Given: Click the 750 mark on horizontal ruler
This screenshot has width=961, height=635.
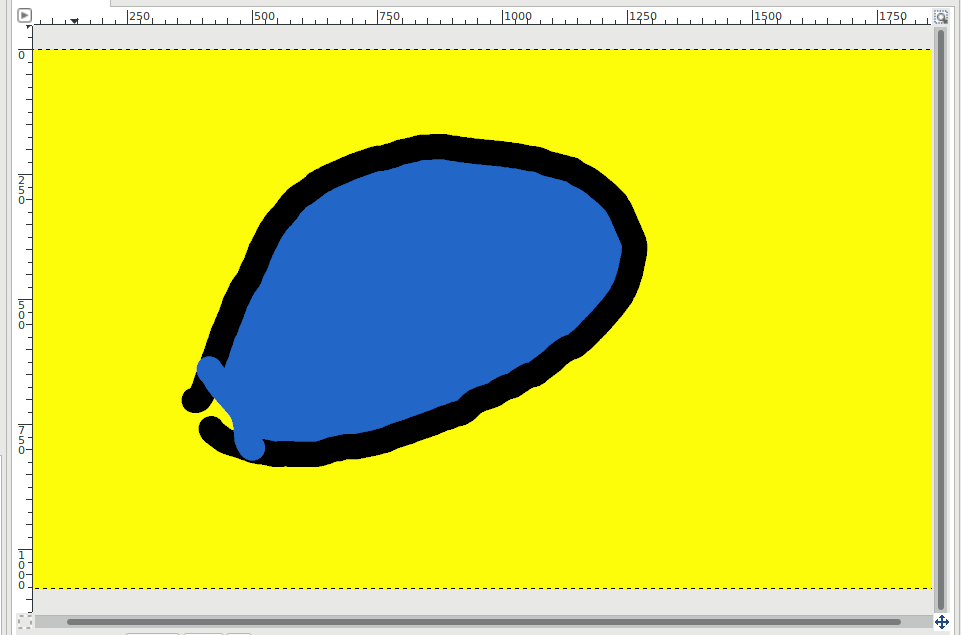Looking at the screenshot, I should click(389, 16).
